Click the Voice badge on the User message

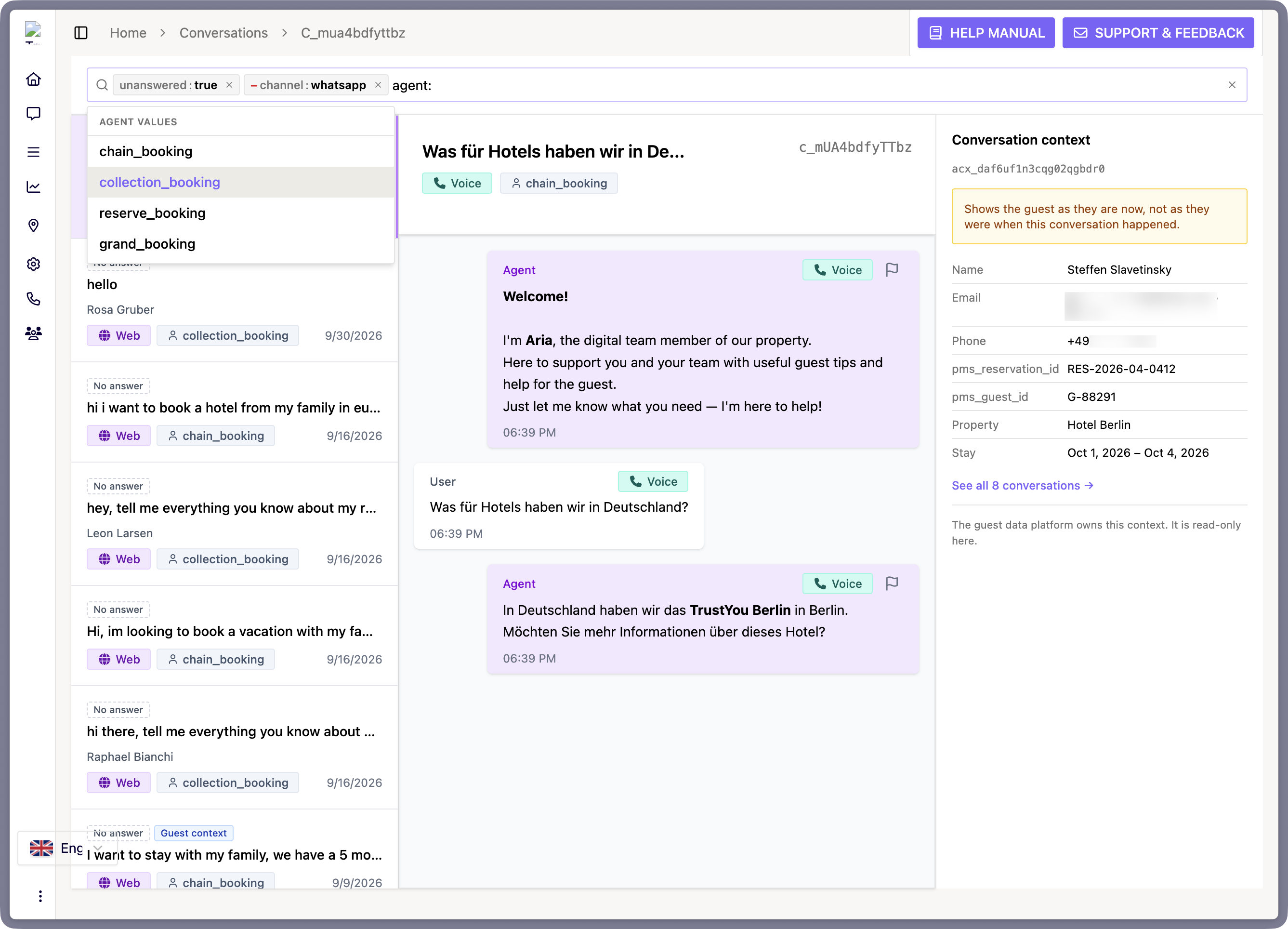(x=653, y=481)
